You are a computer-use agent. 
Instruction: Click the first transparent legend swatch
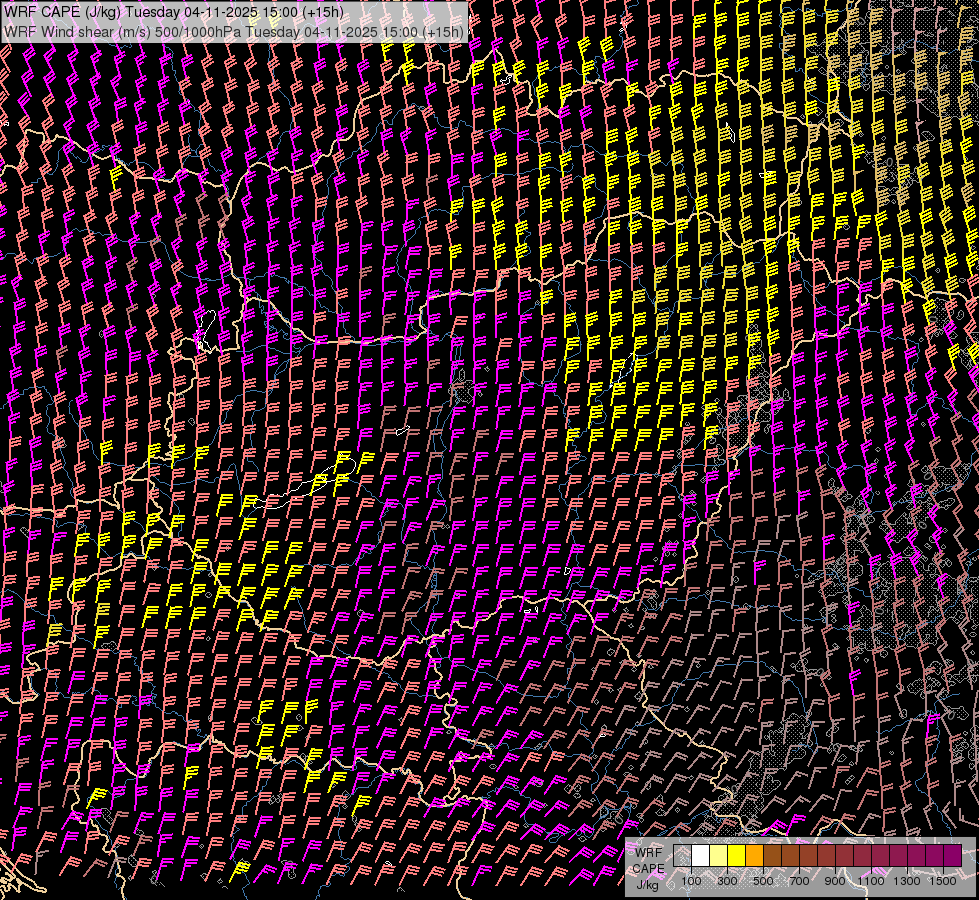pos(683,855)
